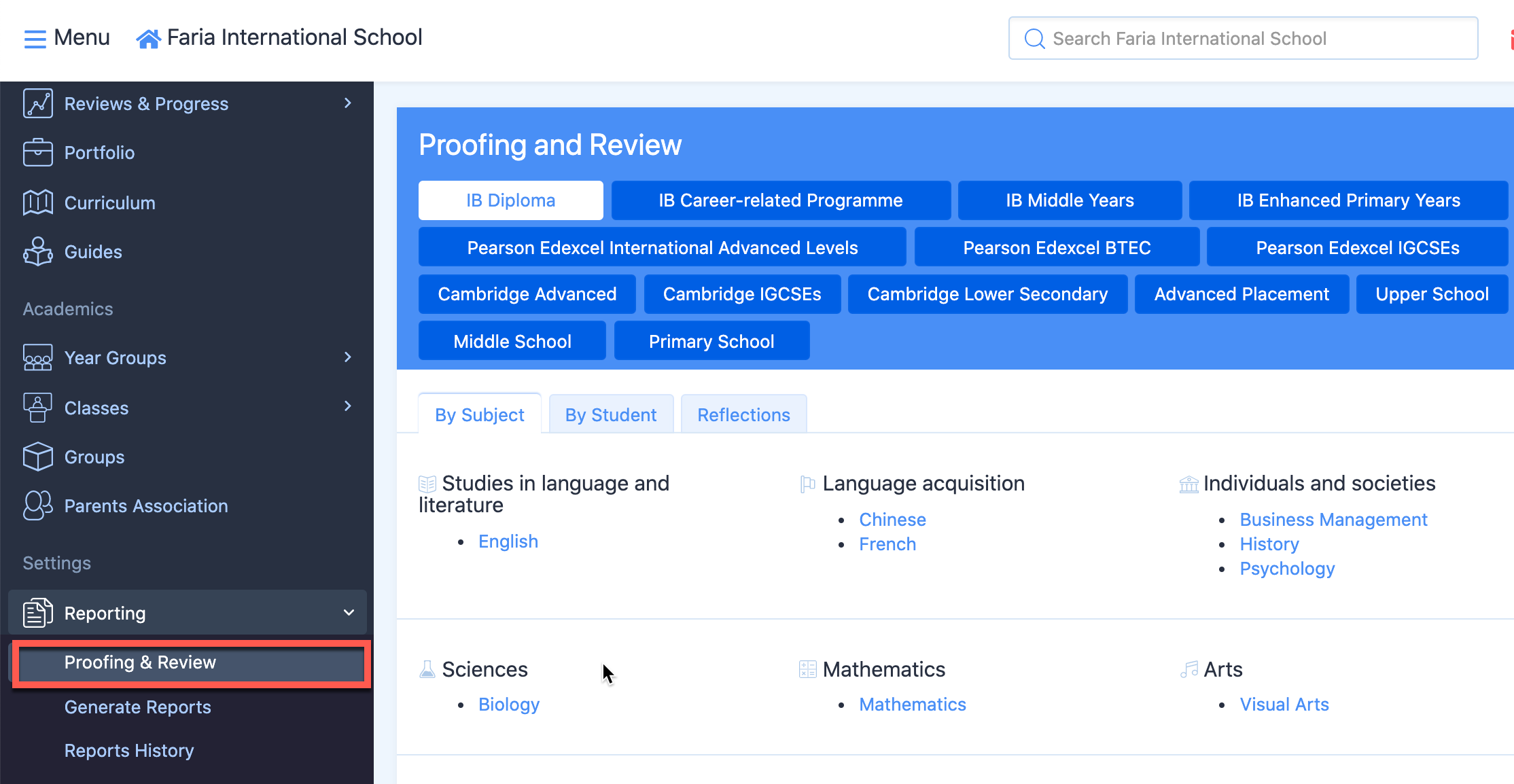Open the Biology subject link

(x=509, y=705)
